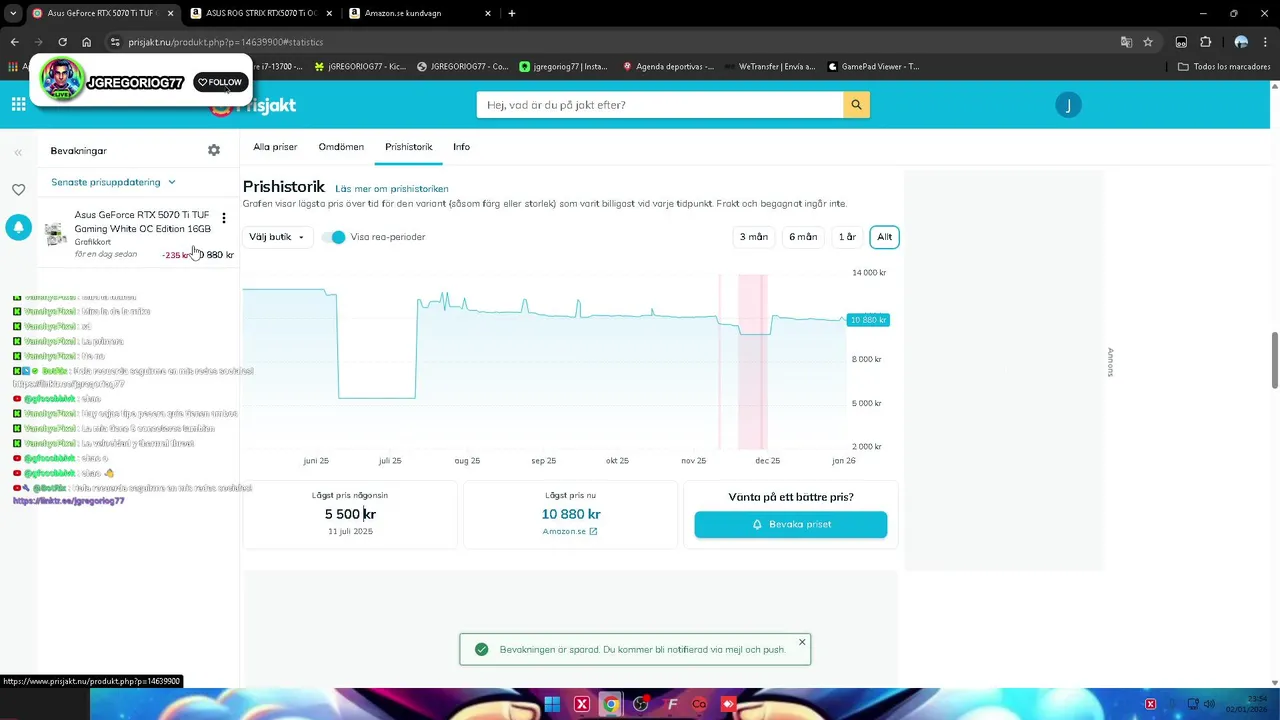Screen dimensions: 1280x720
Task: Open the F app icon in taskbar
Action: 672,704
